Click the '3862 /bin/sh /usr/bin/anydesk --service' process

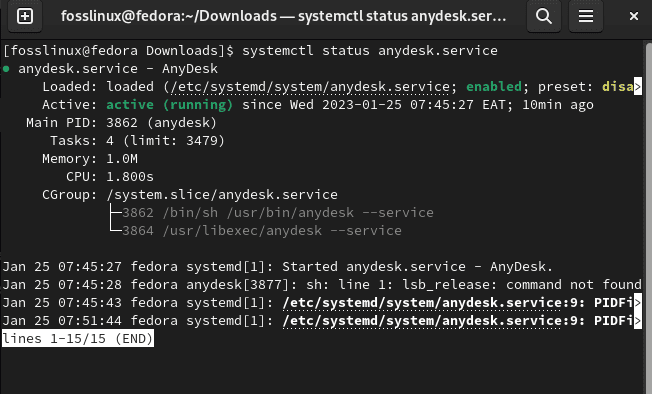278,213
